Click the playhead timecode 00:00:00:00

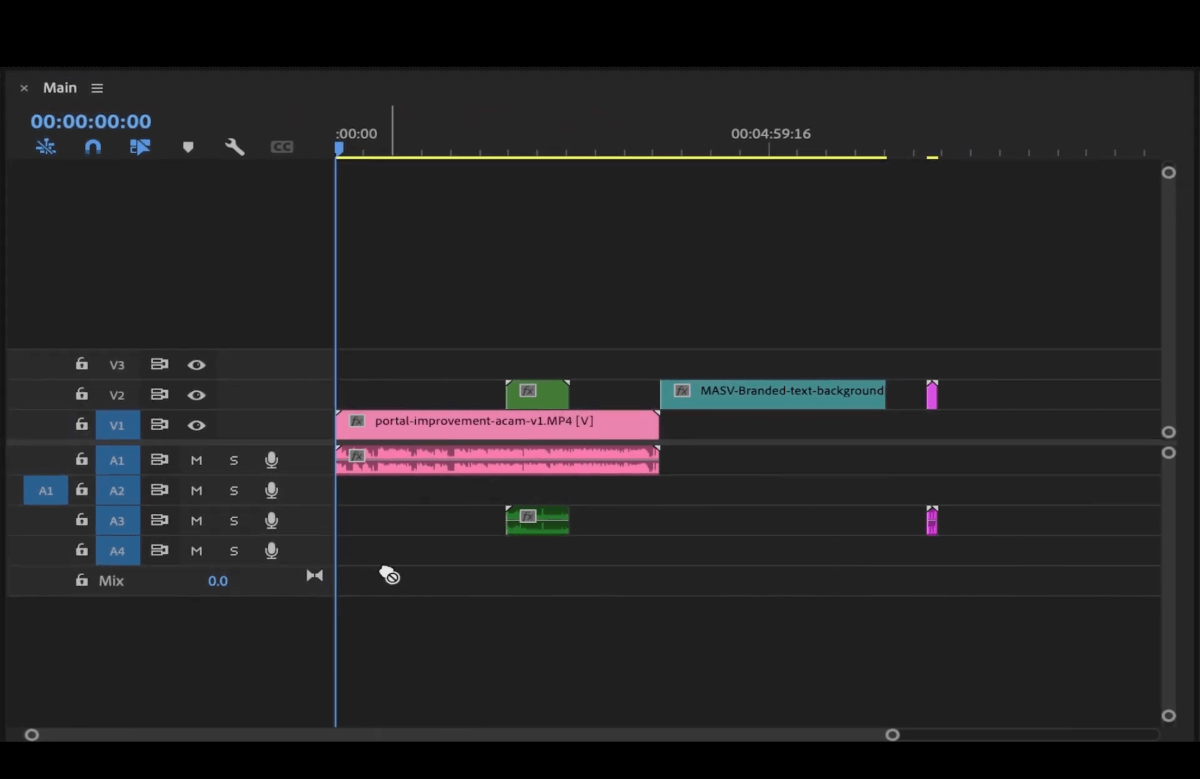pyautogui.click(x=91, y=121)
